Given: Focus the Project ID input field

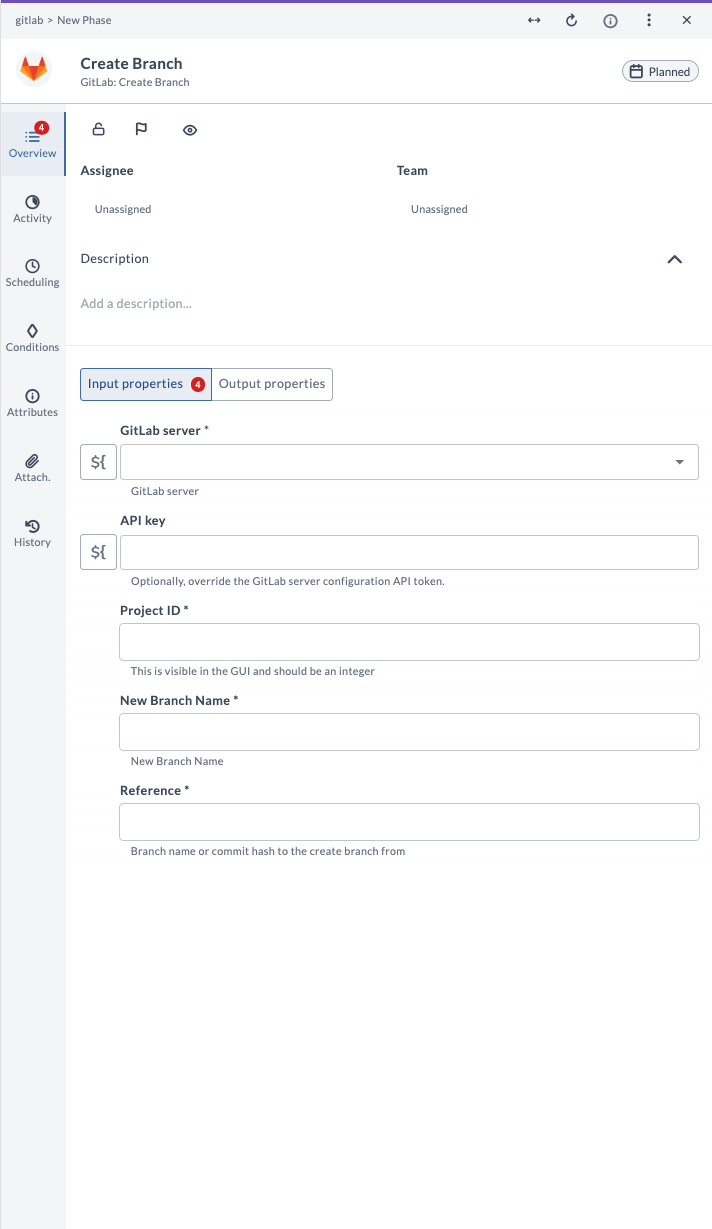Looking at the screenshot, I should point(409,642).
